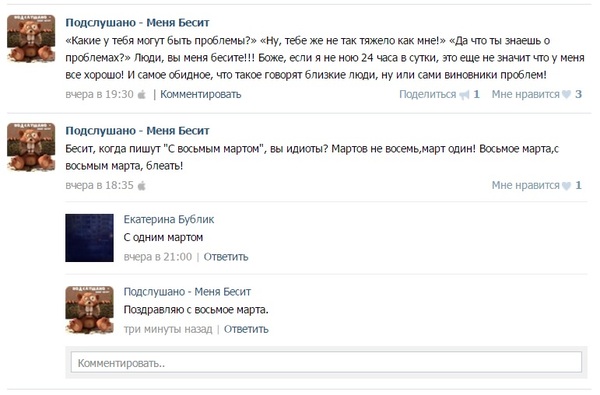Open the bear avatar of the second post
The height and width of the screenshot is (395, 600).
31,147
